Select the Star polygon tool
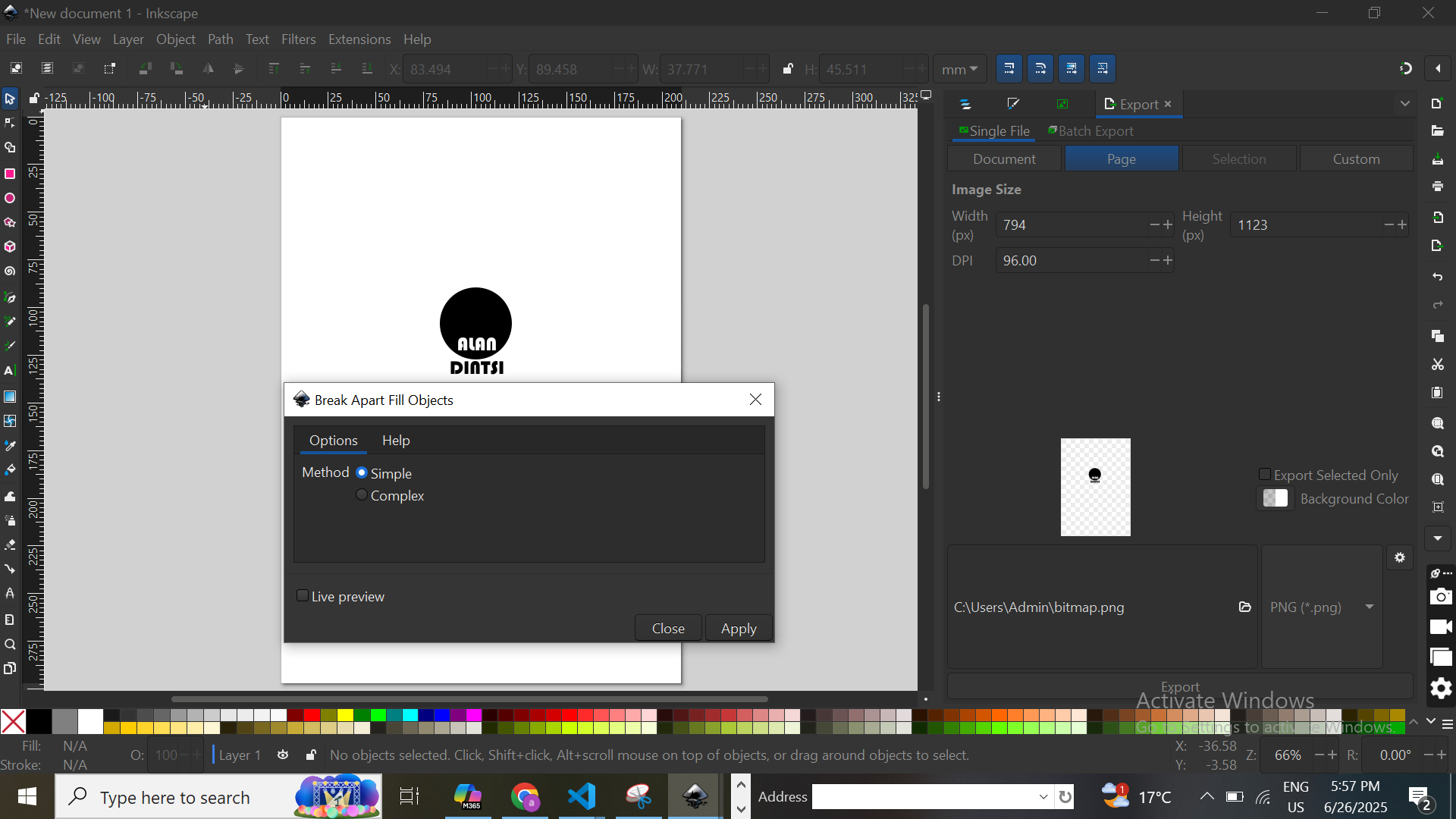 point(10,223)
